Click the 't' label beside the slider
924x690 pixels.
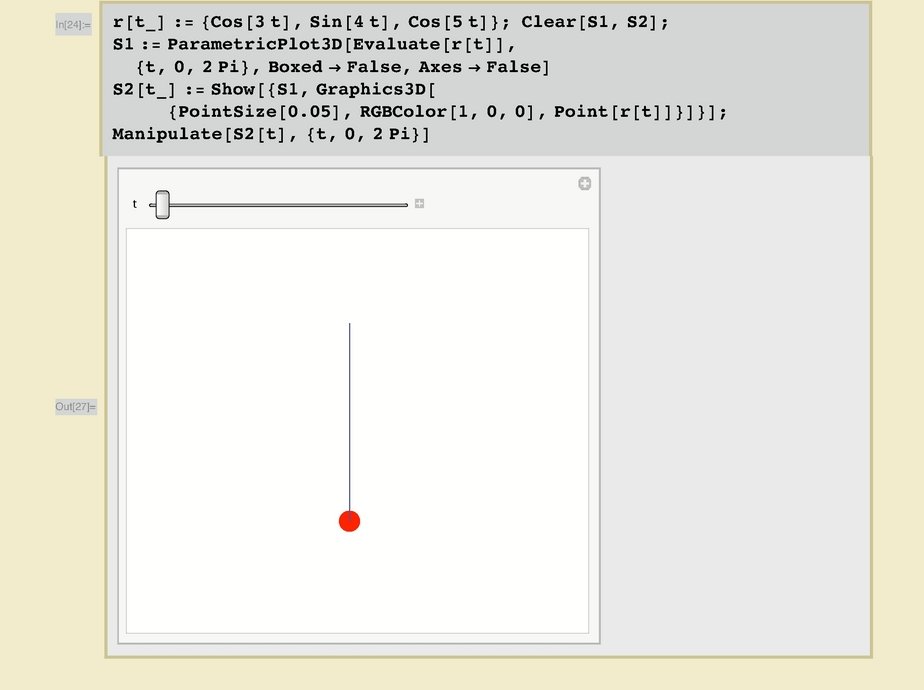135,204
